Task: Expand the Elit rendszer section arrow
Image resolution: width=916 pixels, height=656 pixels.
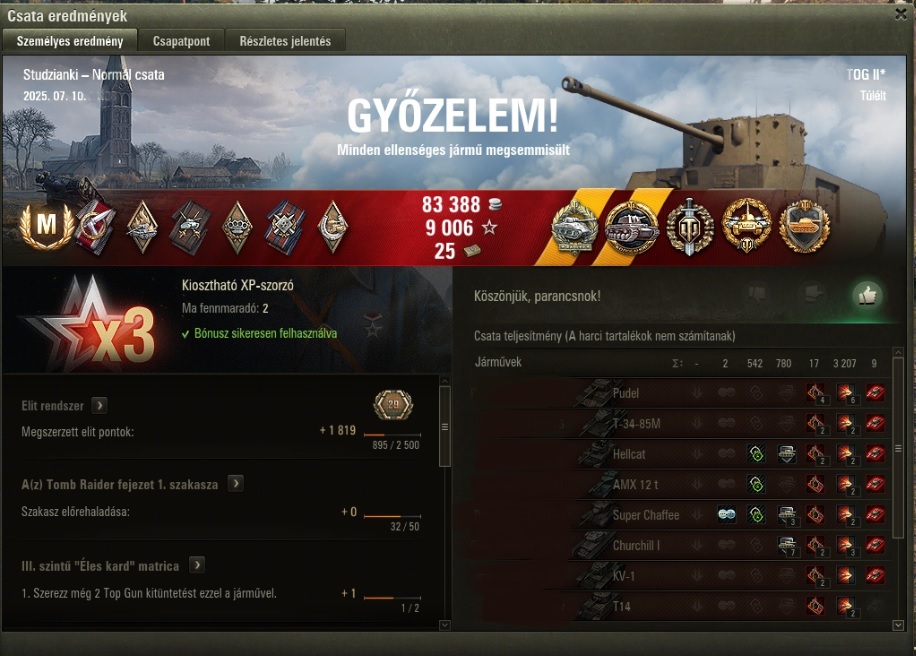Action: click(x=100, y=405)
